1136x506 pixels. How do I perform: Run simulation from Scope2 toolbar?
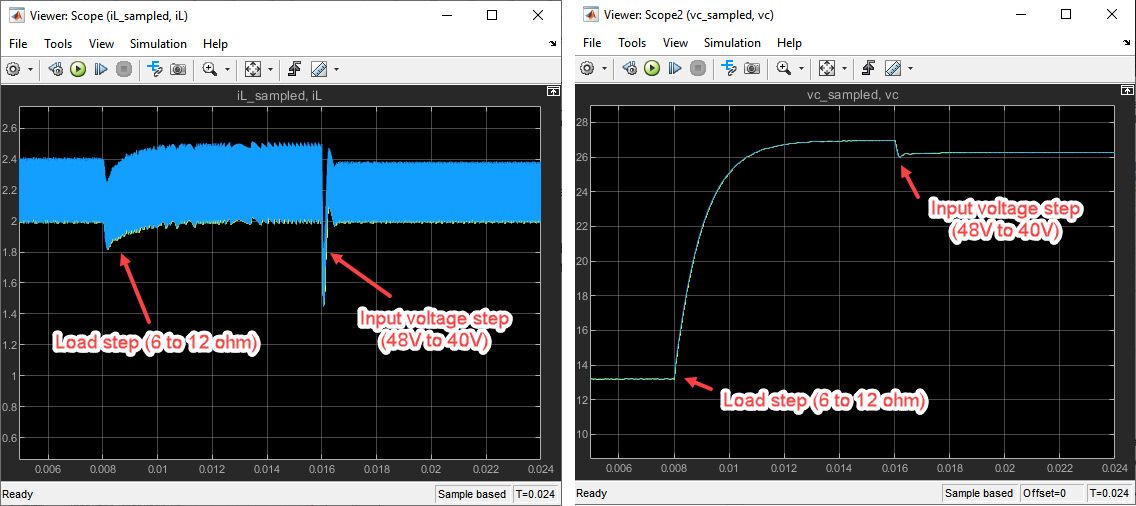pyautogui.click(x=653, y=68)
